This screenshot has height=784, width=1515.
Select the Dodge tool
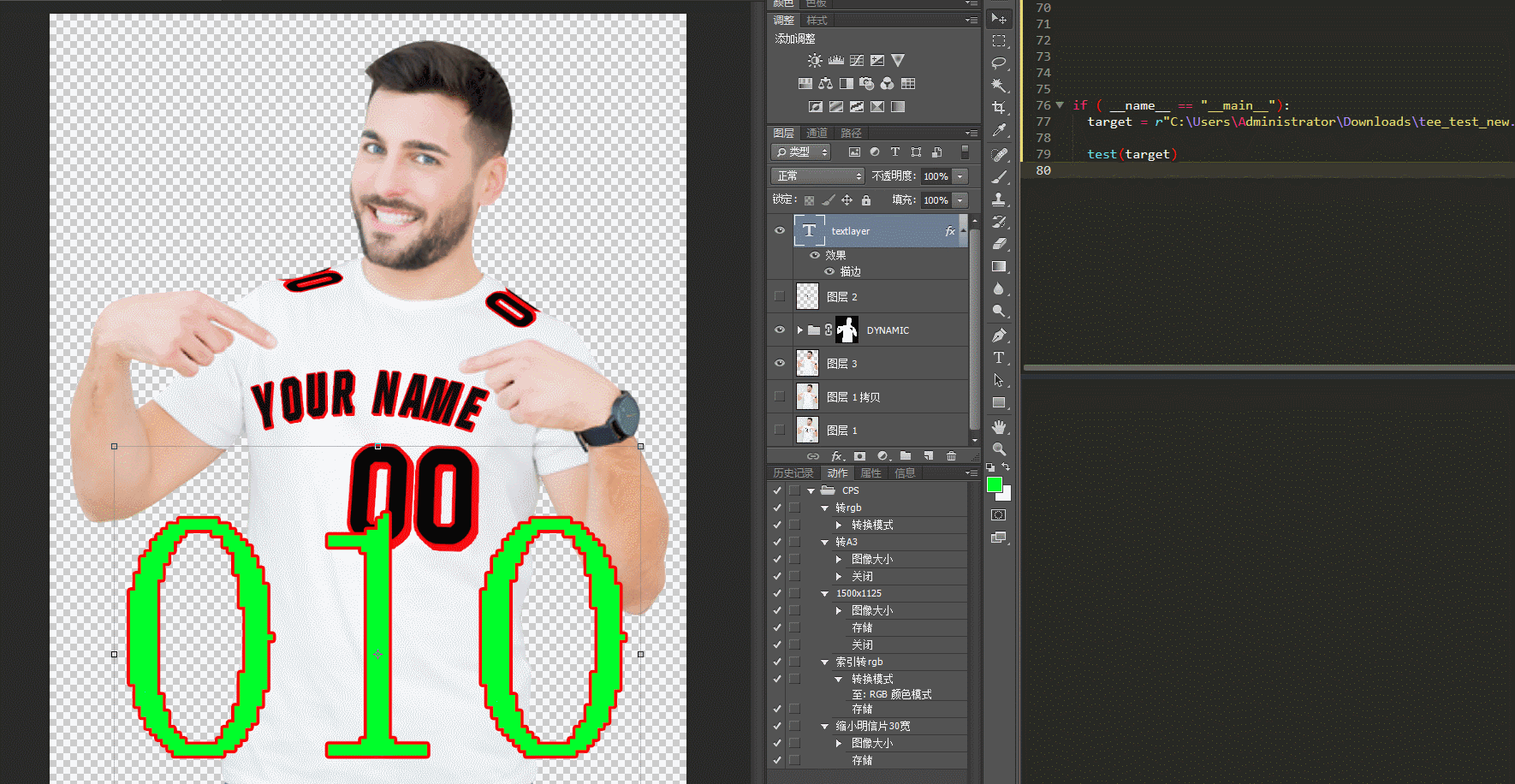point(999,311)
